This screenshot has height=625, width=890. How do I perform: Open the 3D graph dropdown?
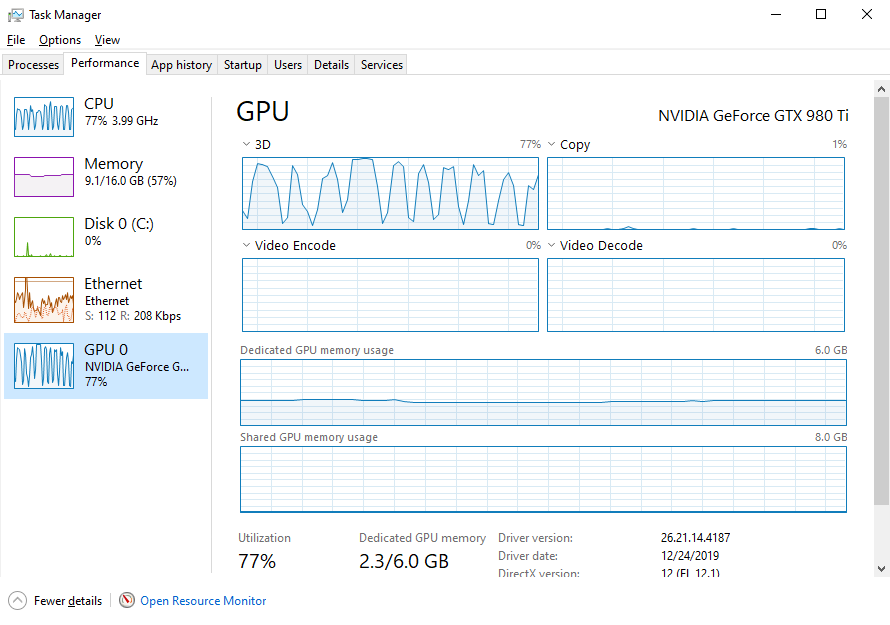pyautogui.click(x=247, y=145)
